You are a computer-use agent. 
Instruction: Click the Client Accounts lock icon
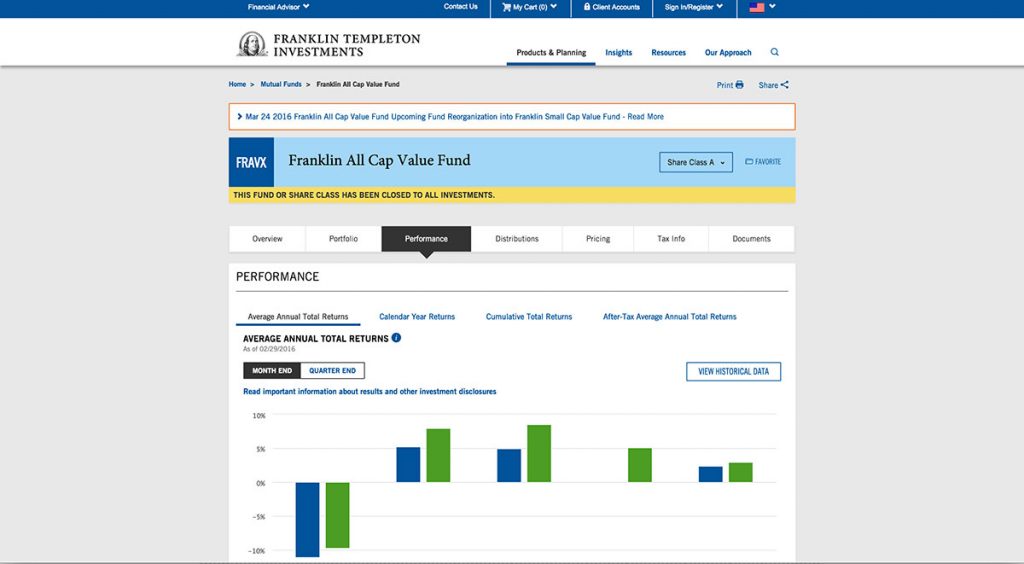click(587, 7)
